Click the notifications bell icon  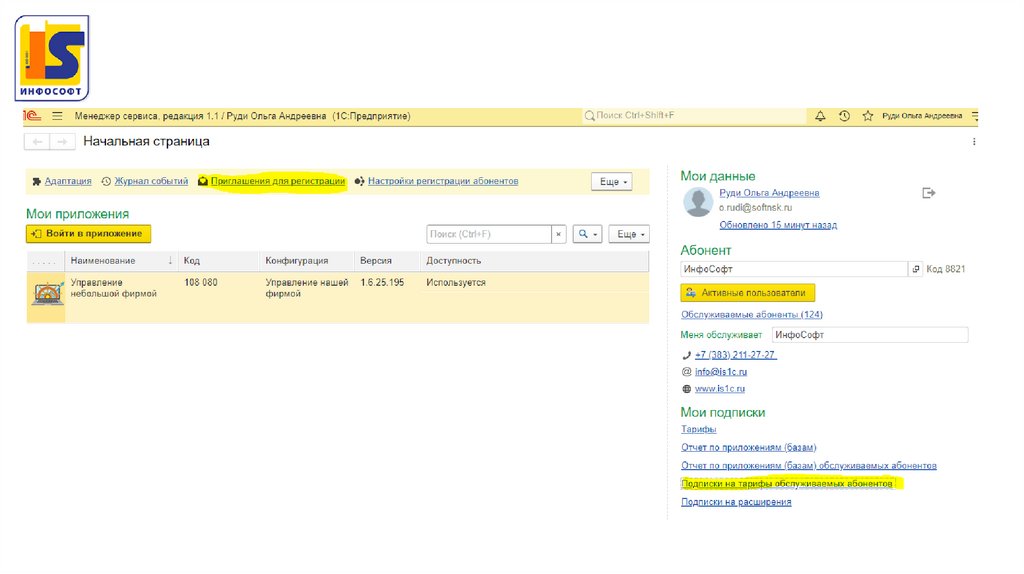(820, 116)
